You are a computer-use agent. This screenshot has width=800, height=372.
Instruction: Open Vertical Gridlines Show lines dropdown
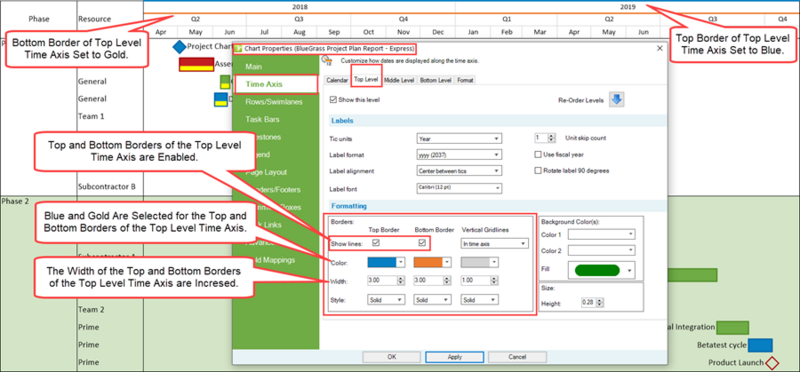[x=494, y=244]
